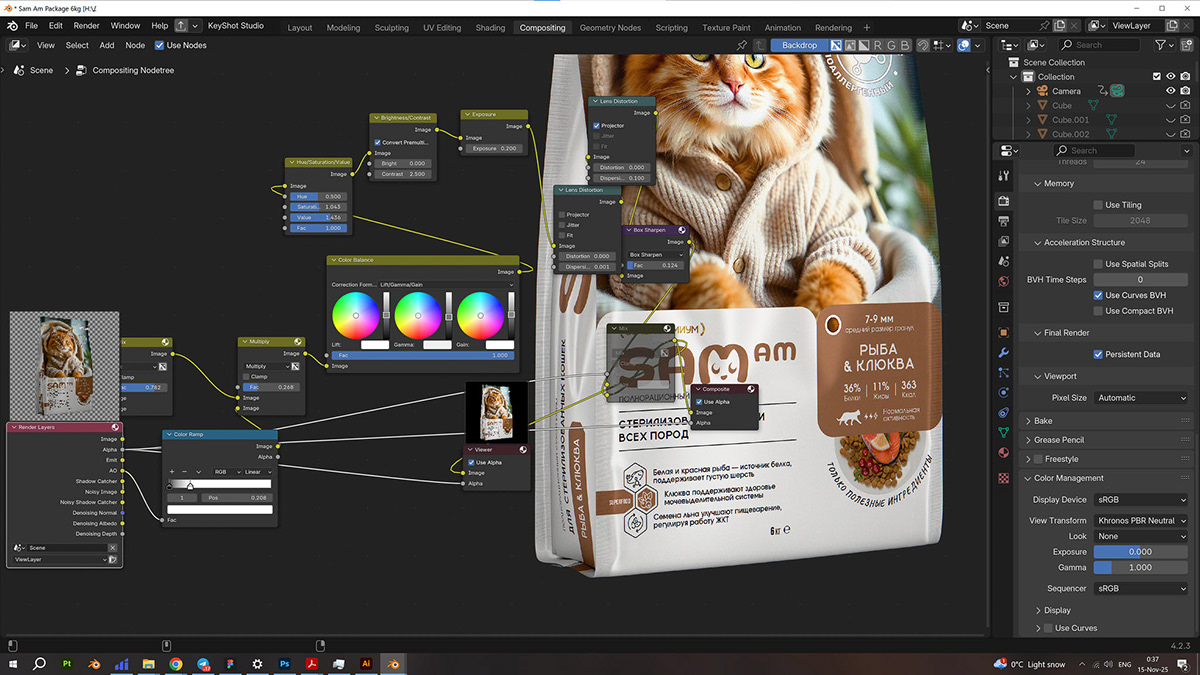1200x675 pixels.
Task: Open the Pixel Size dropdown showing Automatic
Action: tap(1140, 397)
